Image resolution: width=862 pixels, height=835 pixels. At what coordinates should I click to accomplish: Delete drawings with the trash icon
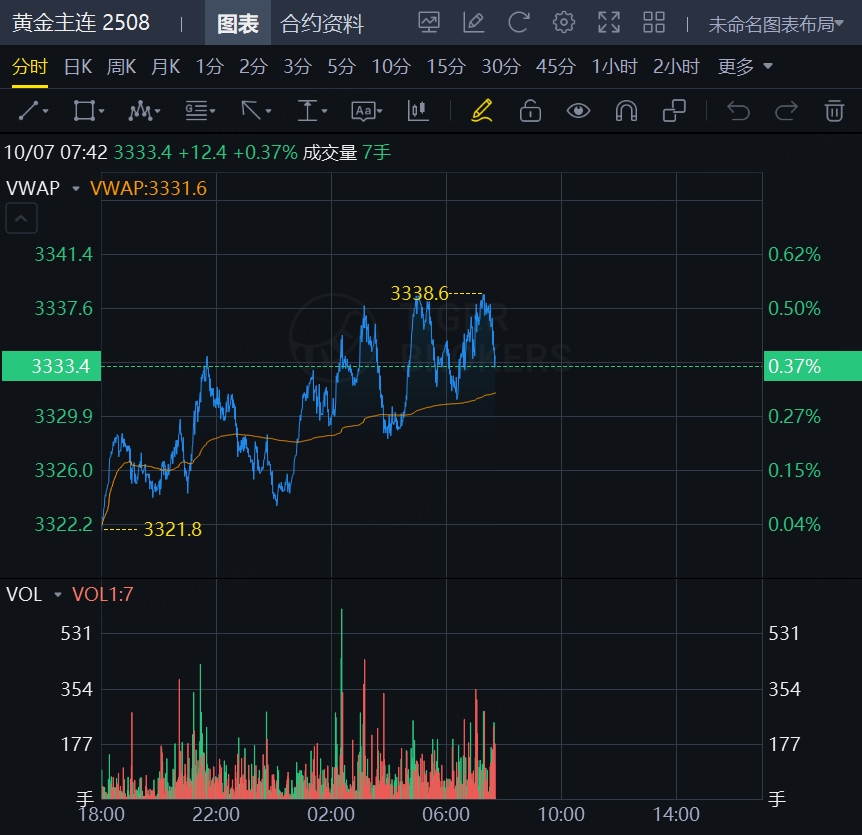[834, 110]
